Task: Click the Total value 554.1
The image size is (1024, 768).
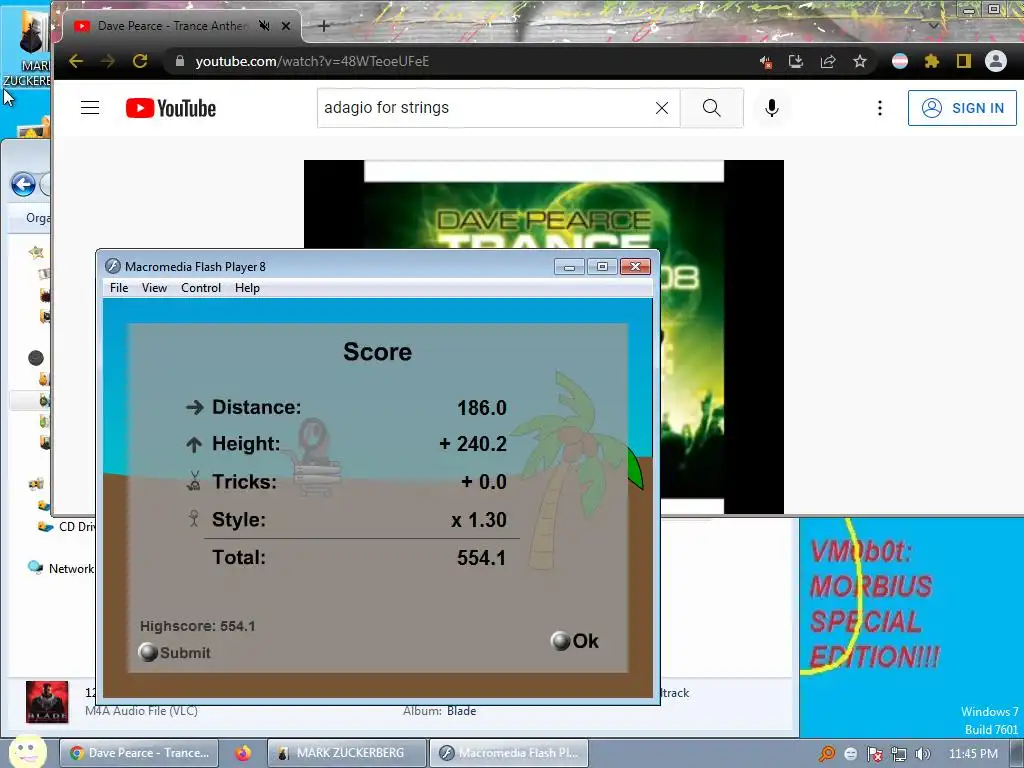Action: [481, 558]
